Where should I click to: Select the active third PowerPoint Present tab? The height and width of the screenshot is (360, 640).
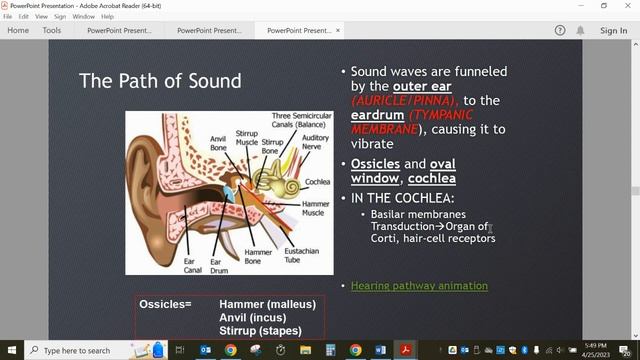click(299, 31)
